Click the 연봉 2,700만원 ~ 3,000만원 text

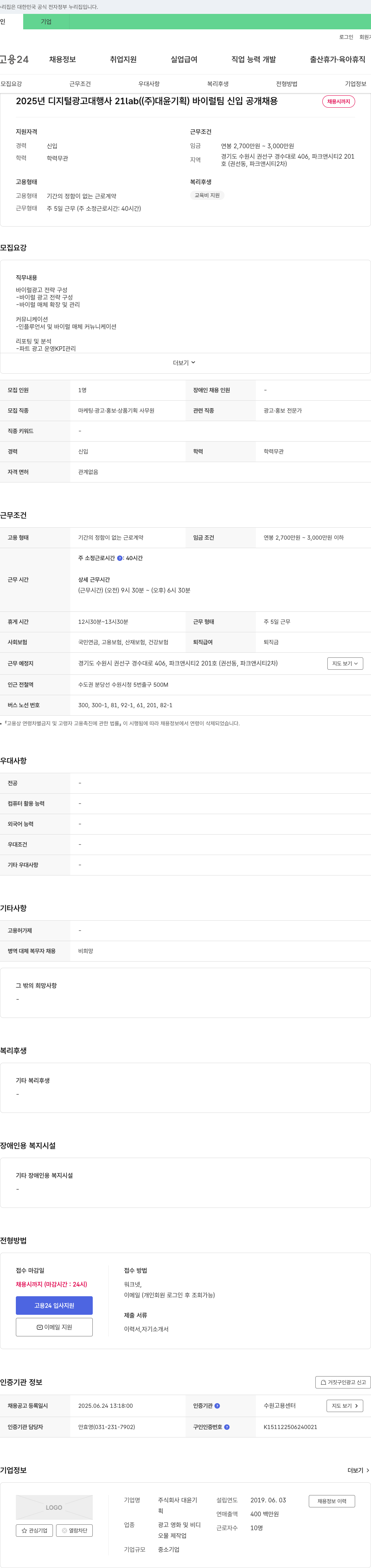point(257,146)
